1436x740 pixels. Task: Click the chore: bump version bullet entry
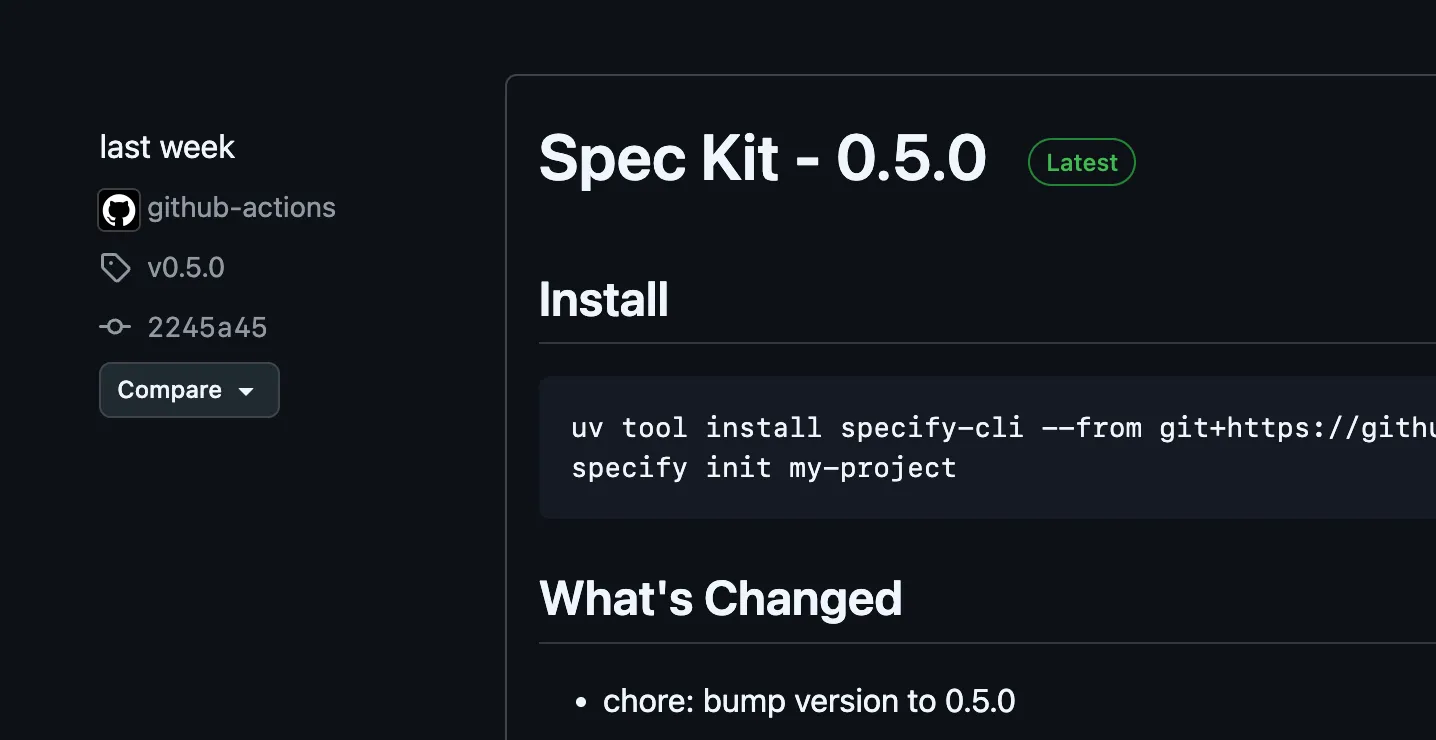click(x=809, y=701)
